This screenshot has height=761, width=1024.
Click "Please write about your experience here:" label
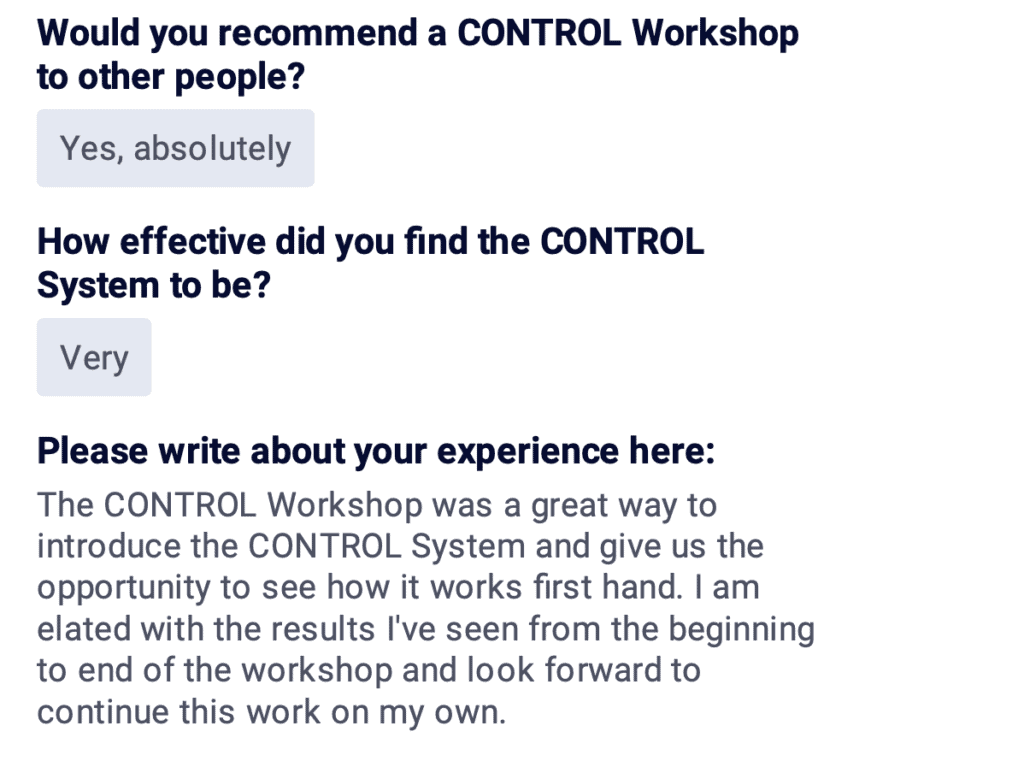coord(376,451)
